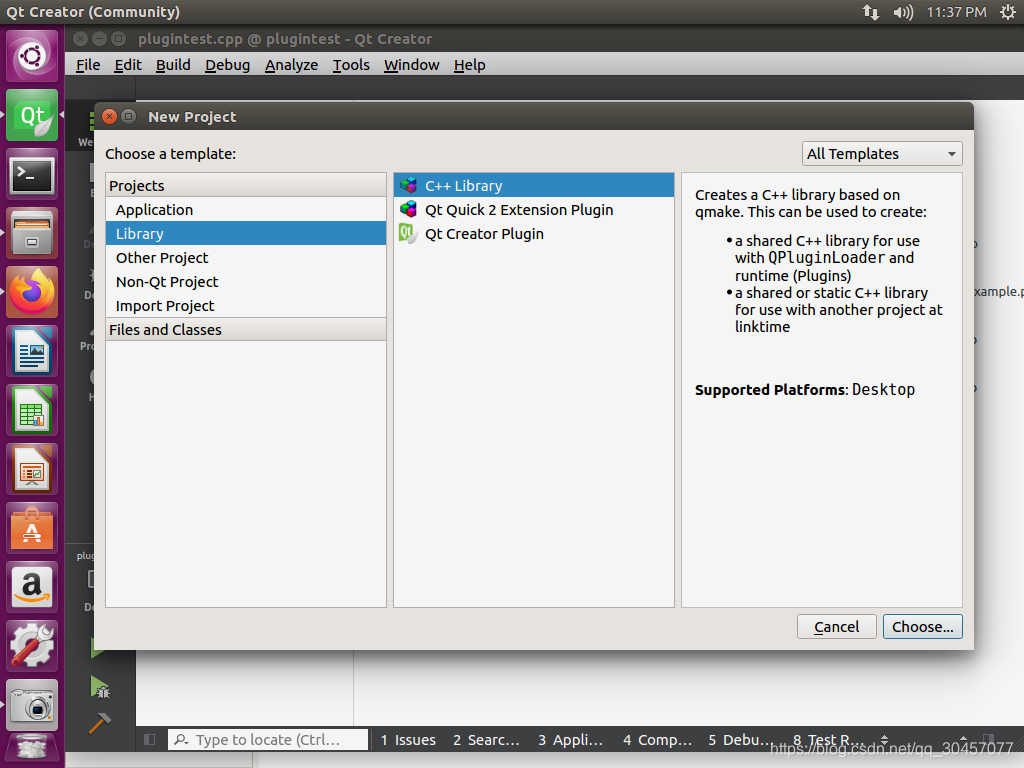Open the File menu
The width and height of the screenshot is (1024, 768).
(88, 65)
